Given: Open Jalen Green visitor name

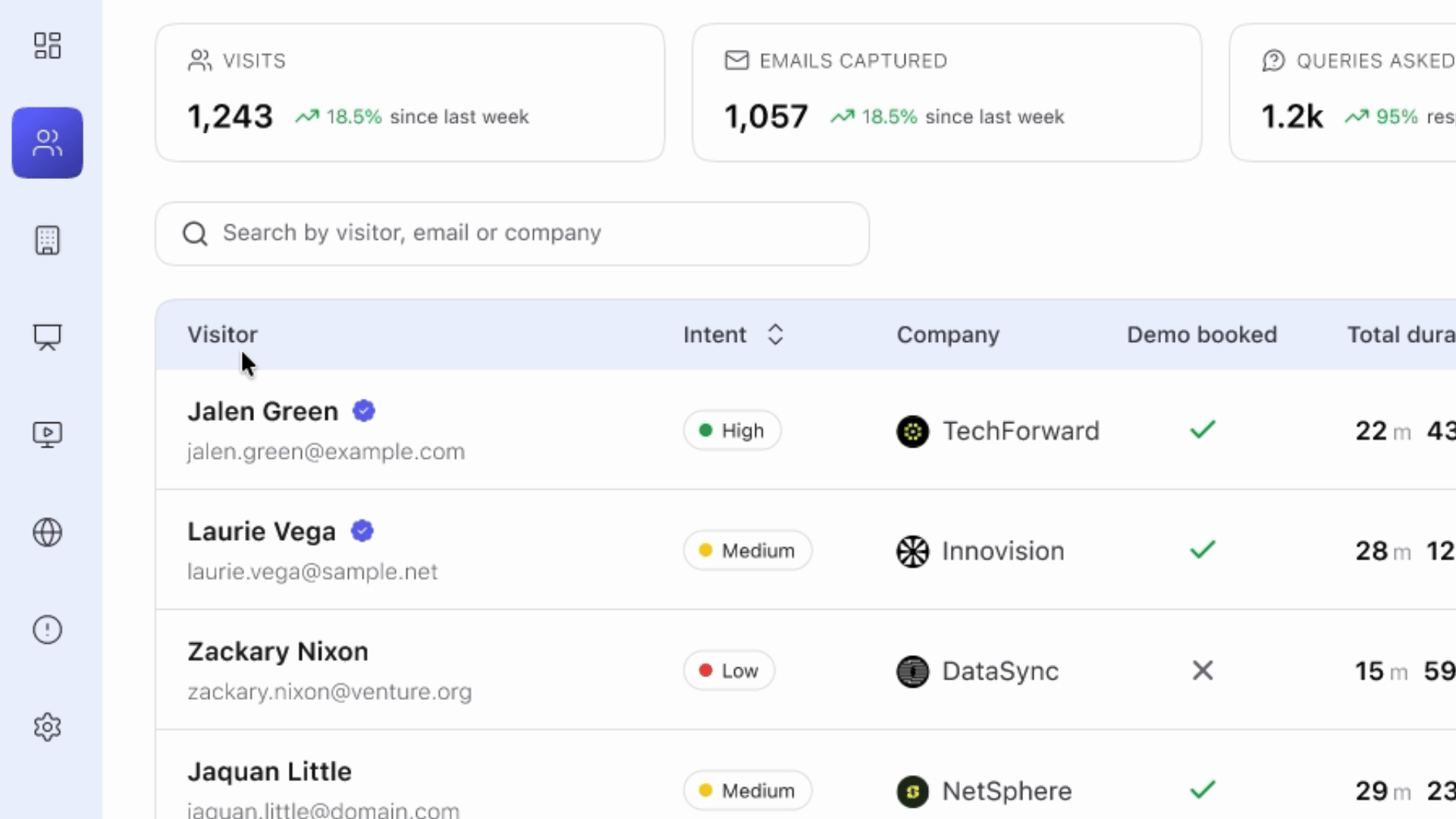Looking at the screenshot, I should (x=262, y=411).
